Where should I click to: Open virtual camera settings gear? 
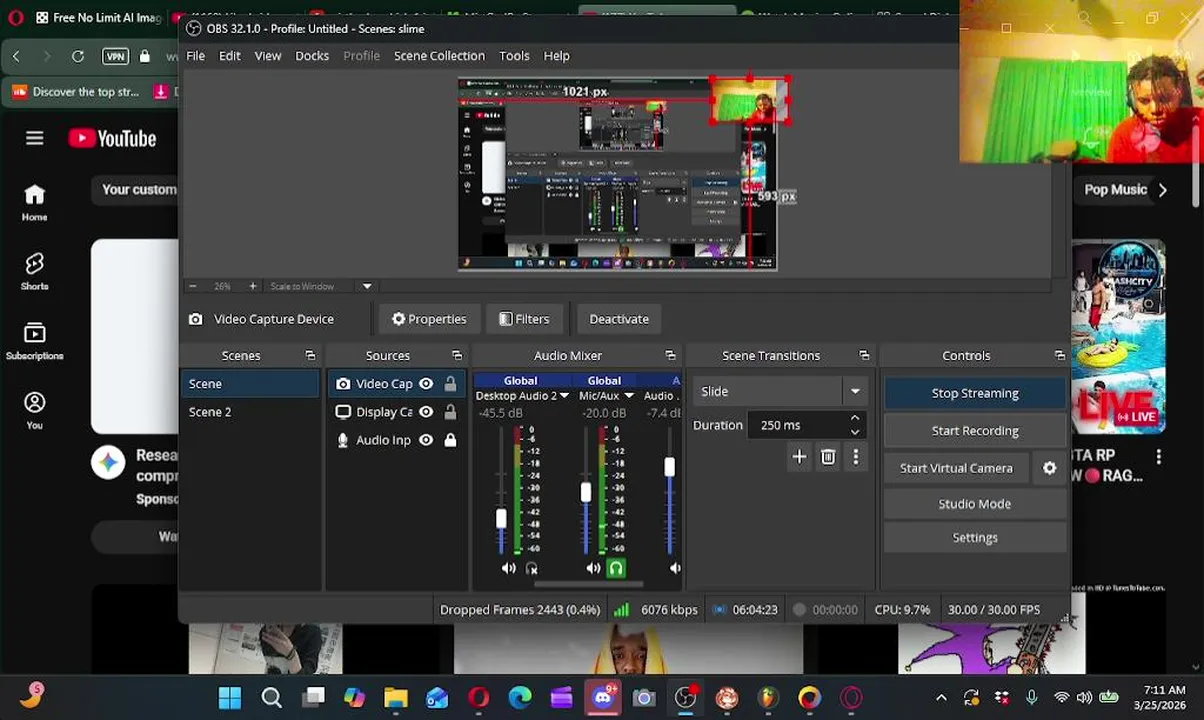pyautogui.click(x=1049, y=468)
